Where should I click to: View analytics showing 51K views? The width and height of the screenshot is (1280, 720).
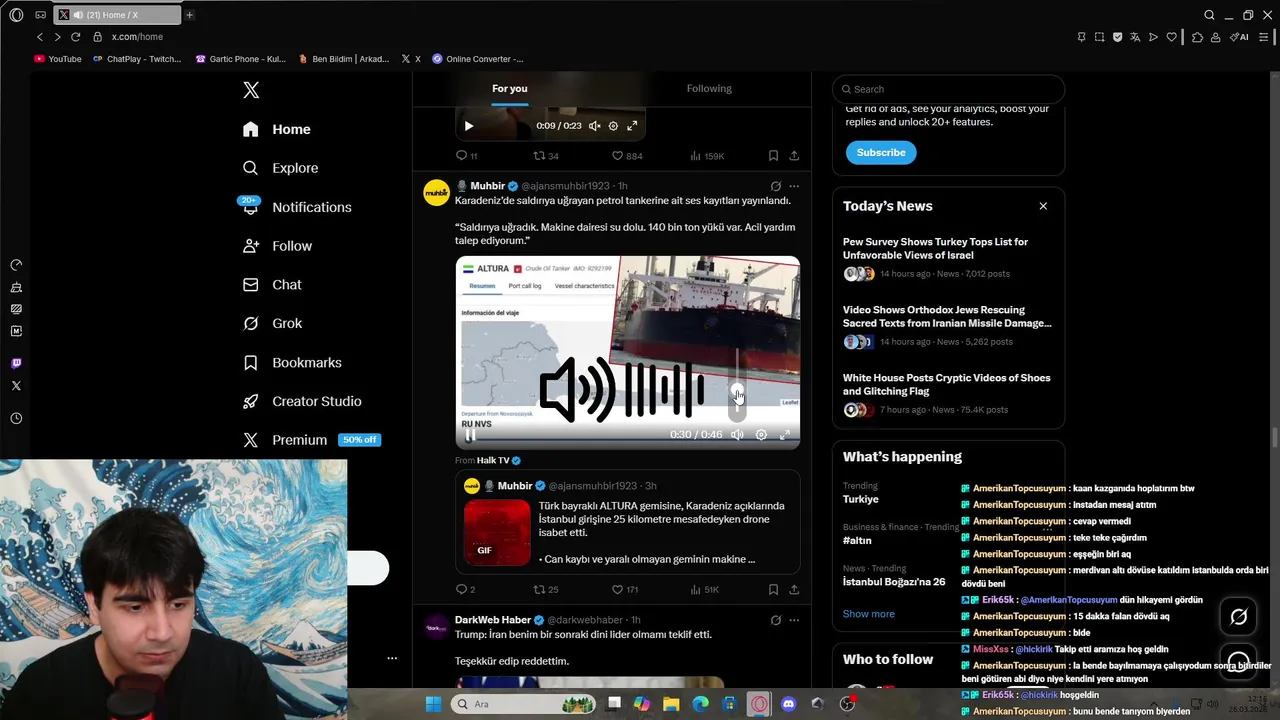(704, 590)
